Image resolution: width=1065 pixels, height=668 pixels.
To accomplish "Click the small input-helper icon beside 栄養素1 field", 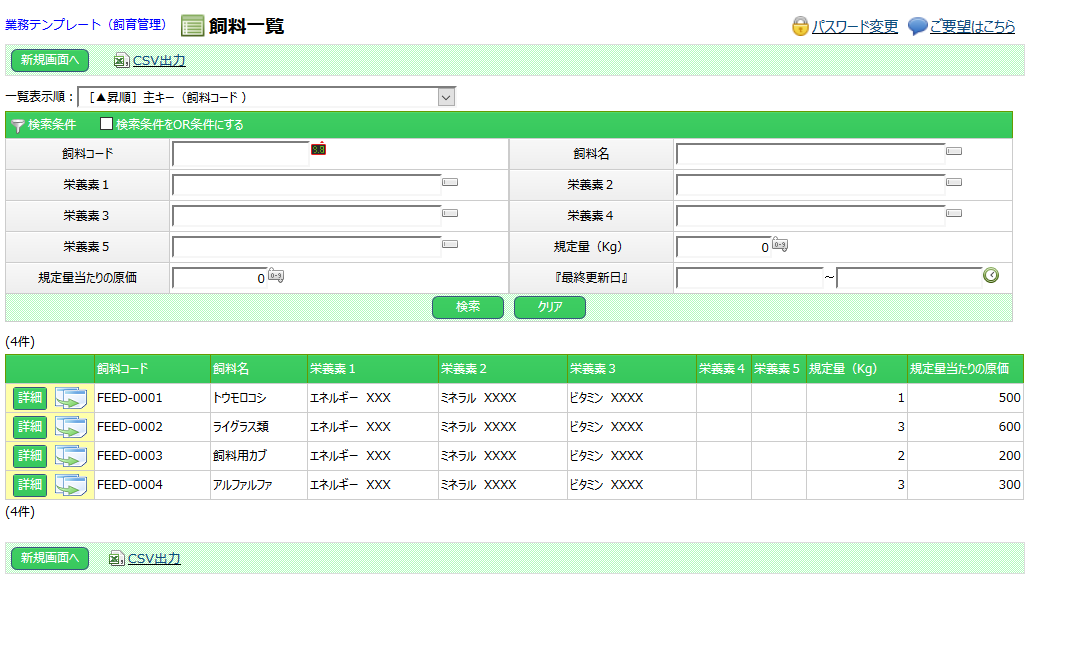I will pos(450,183).
